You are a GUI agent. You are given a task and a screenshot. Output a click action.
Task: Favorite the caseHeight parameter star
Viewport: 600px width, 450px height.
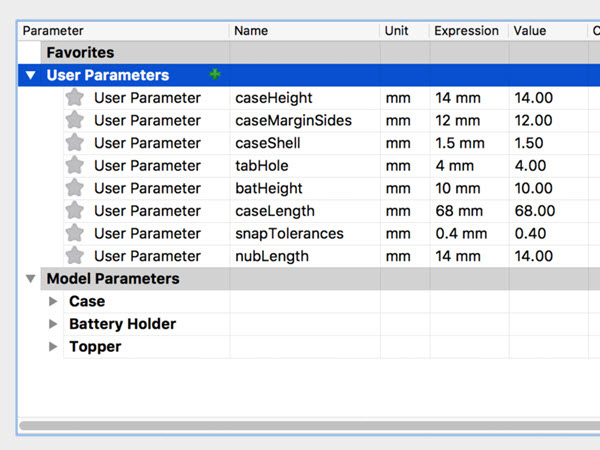pyautogui.click(x=74, y=98)
